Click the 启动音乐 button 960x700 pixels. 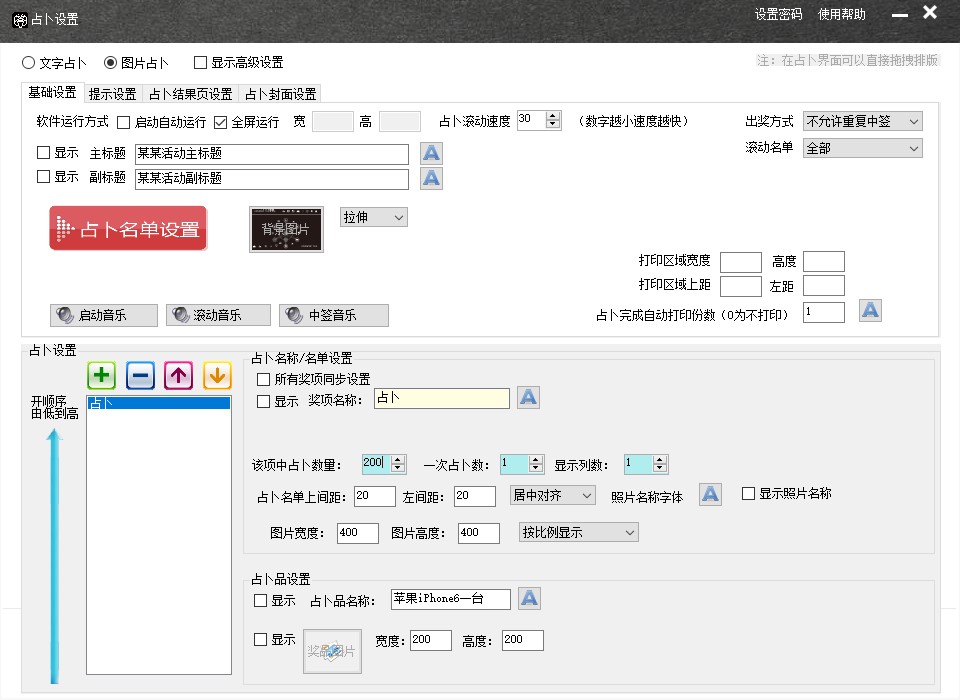point(103,315)
